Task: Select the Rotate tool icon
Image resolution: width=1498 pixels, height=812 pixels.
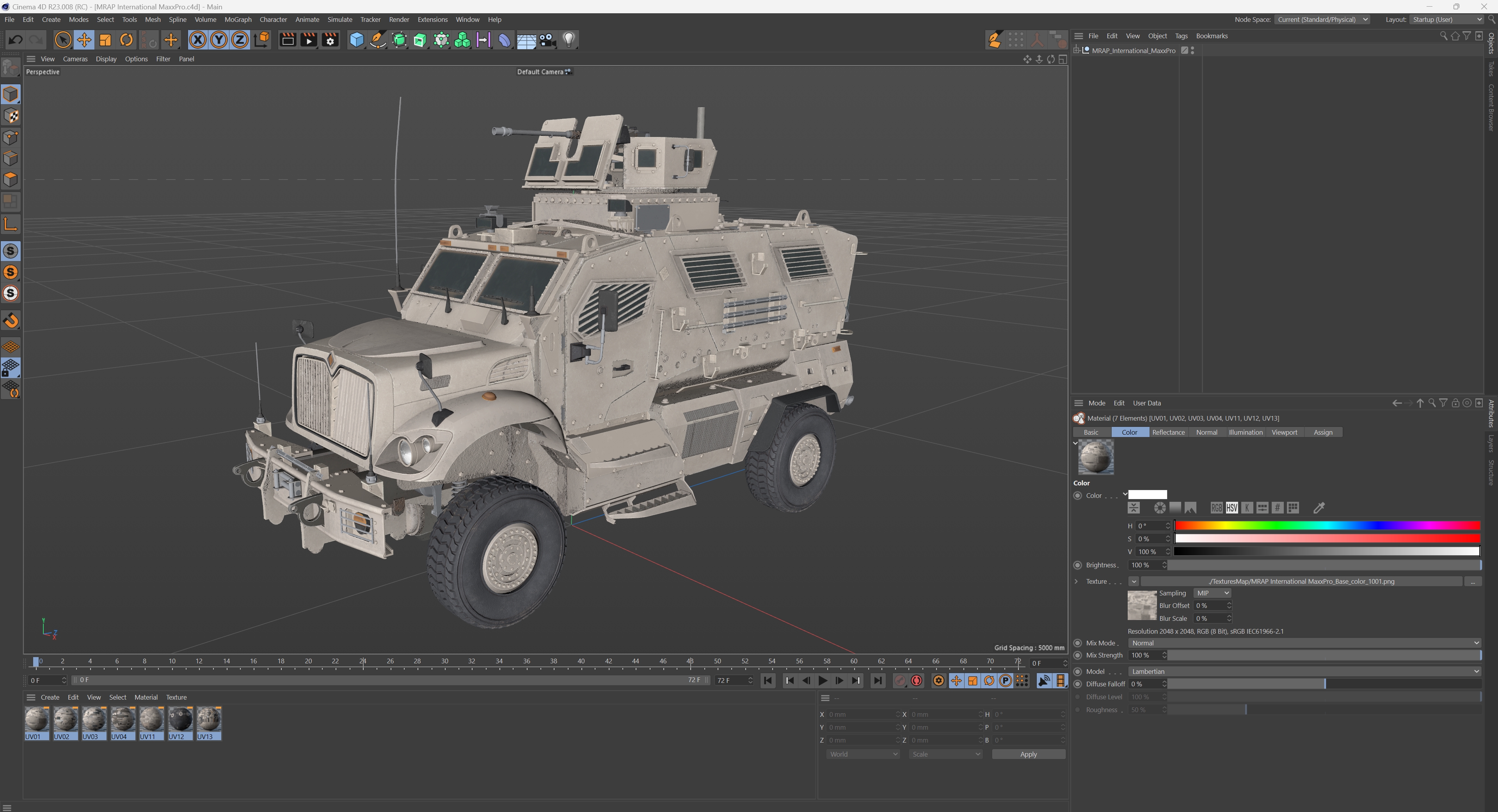Action: [x=126, y=40]
